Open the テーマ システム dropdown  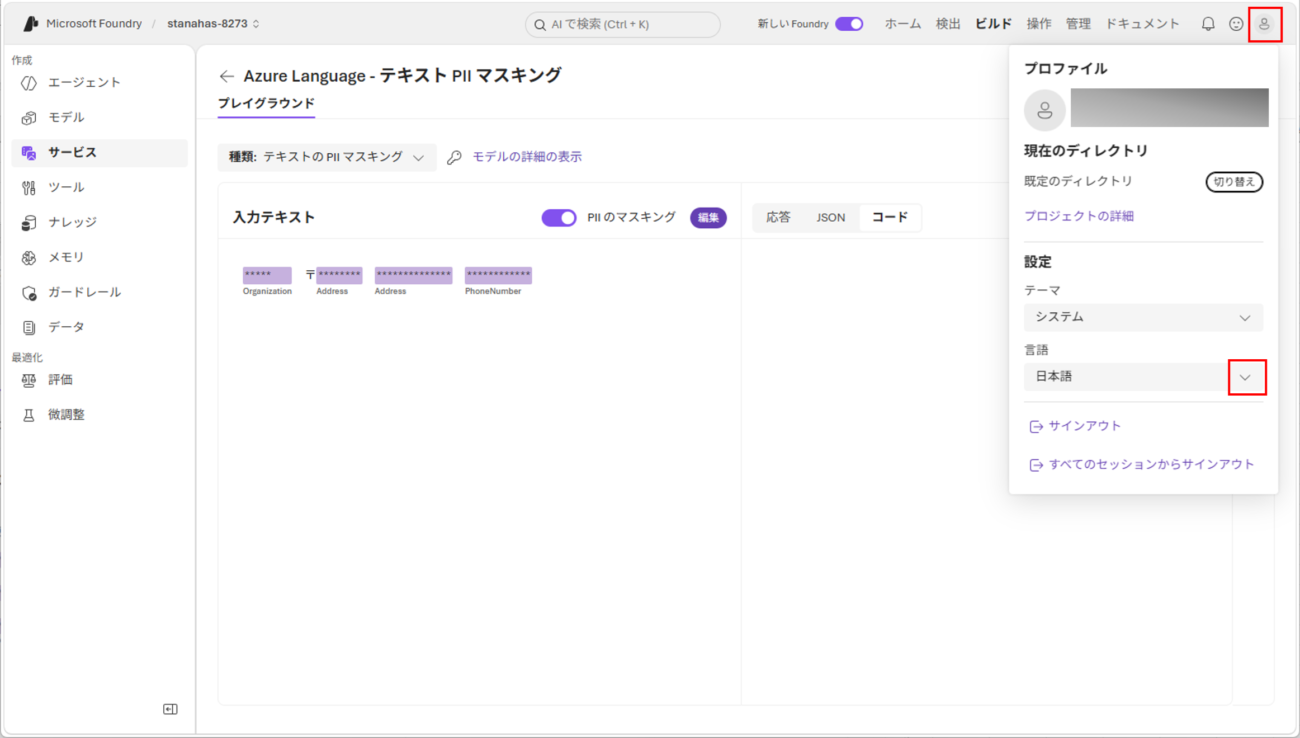tap(1143, 317)
